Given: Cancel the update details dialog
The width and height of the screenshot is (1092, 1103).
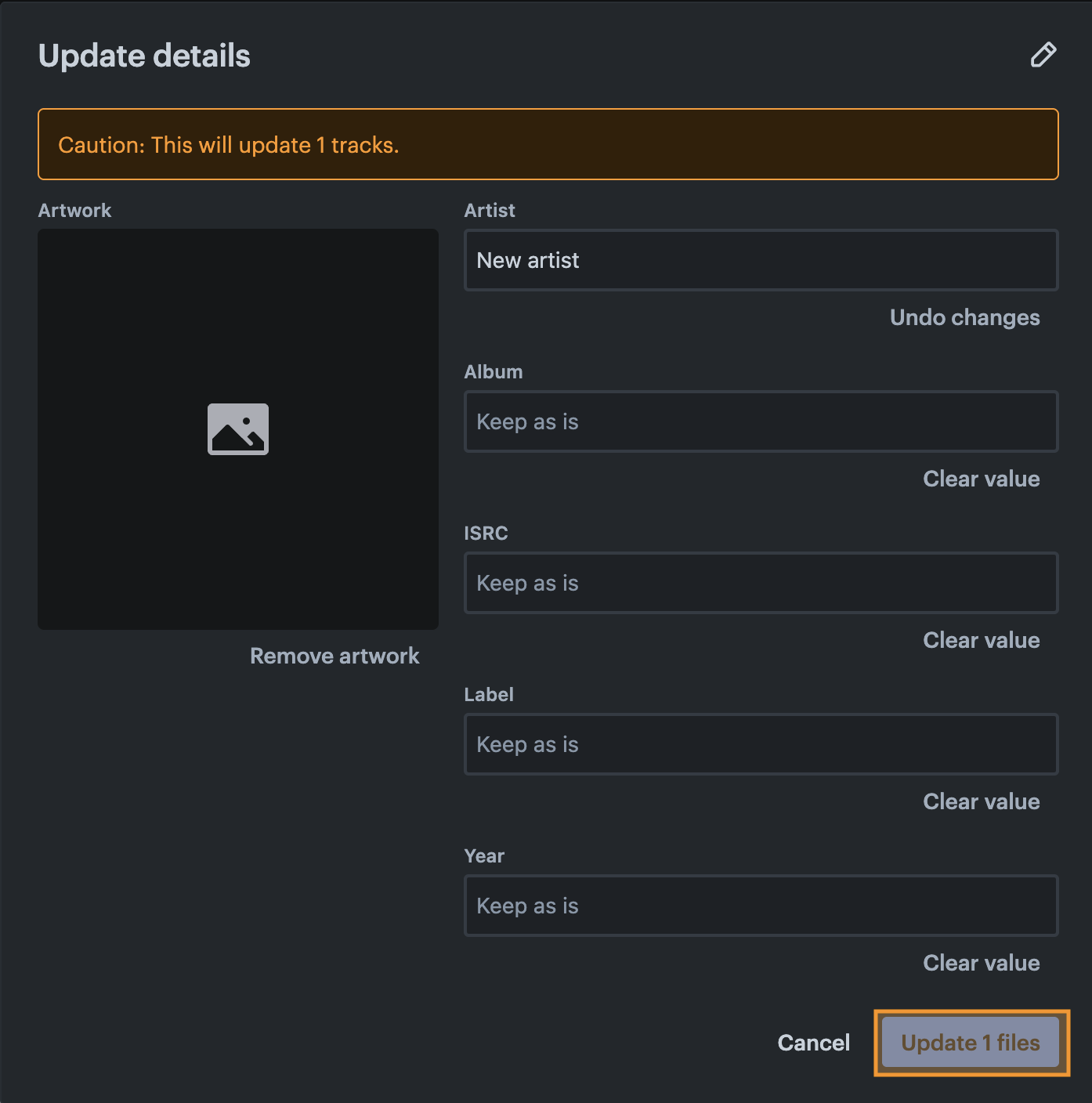Looking at the screenshot, I should pos(813,1043).
